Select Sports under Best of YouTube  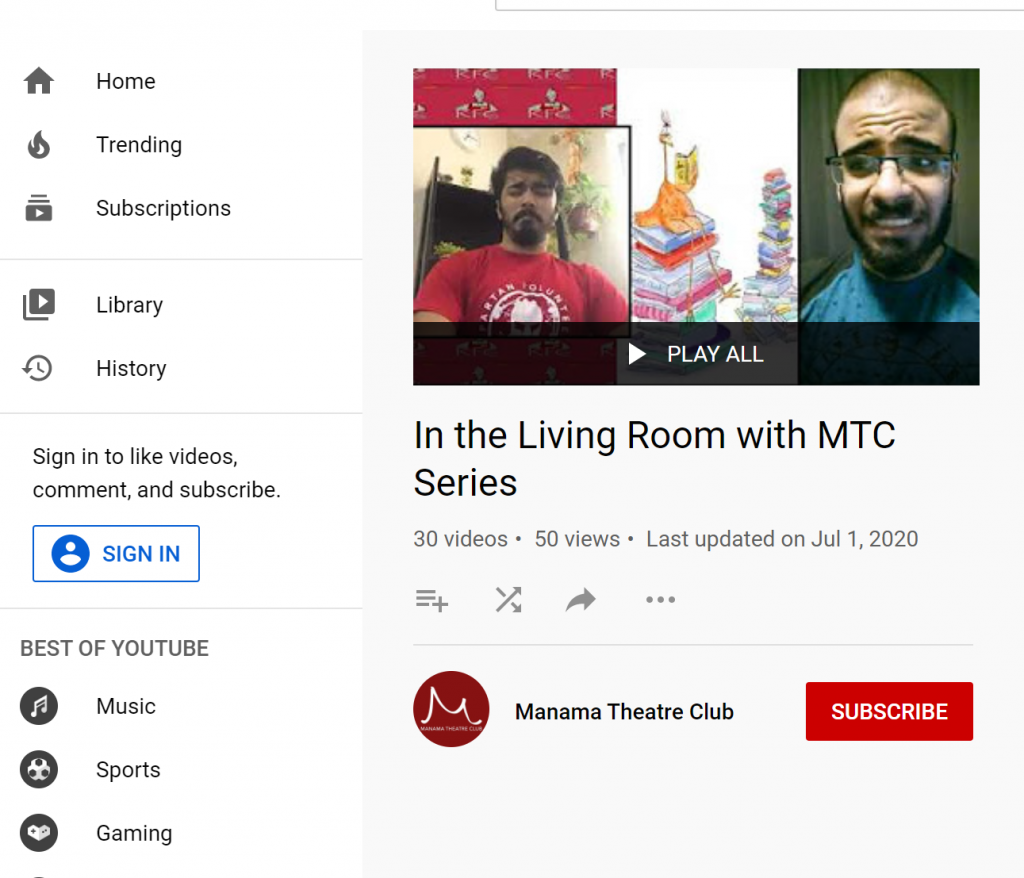click(128, 770)
